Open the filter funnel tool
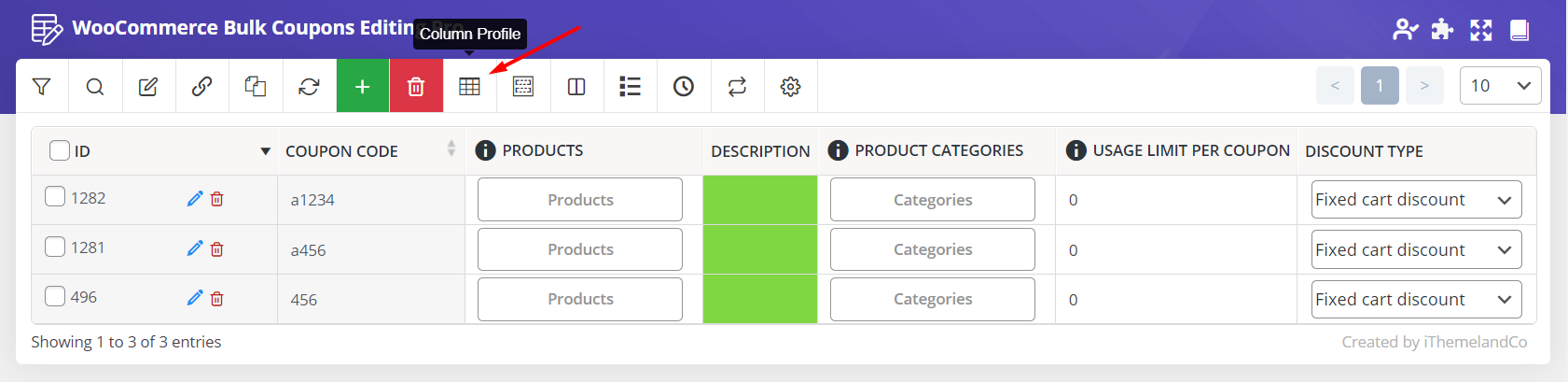This screenshot has width=1568, height=382. click(x=41, y=87)
